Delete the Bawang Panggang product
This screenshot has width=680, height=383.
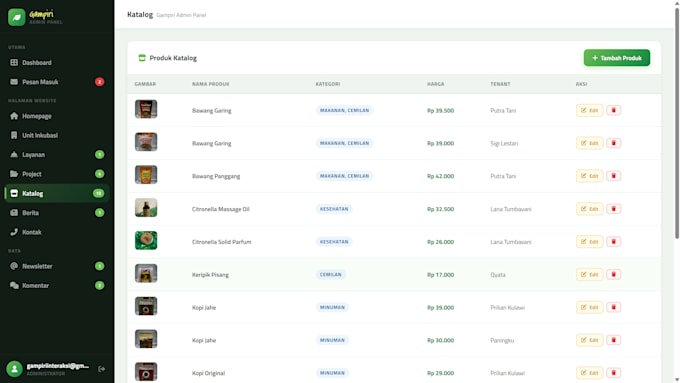[614, 176]
